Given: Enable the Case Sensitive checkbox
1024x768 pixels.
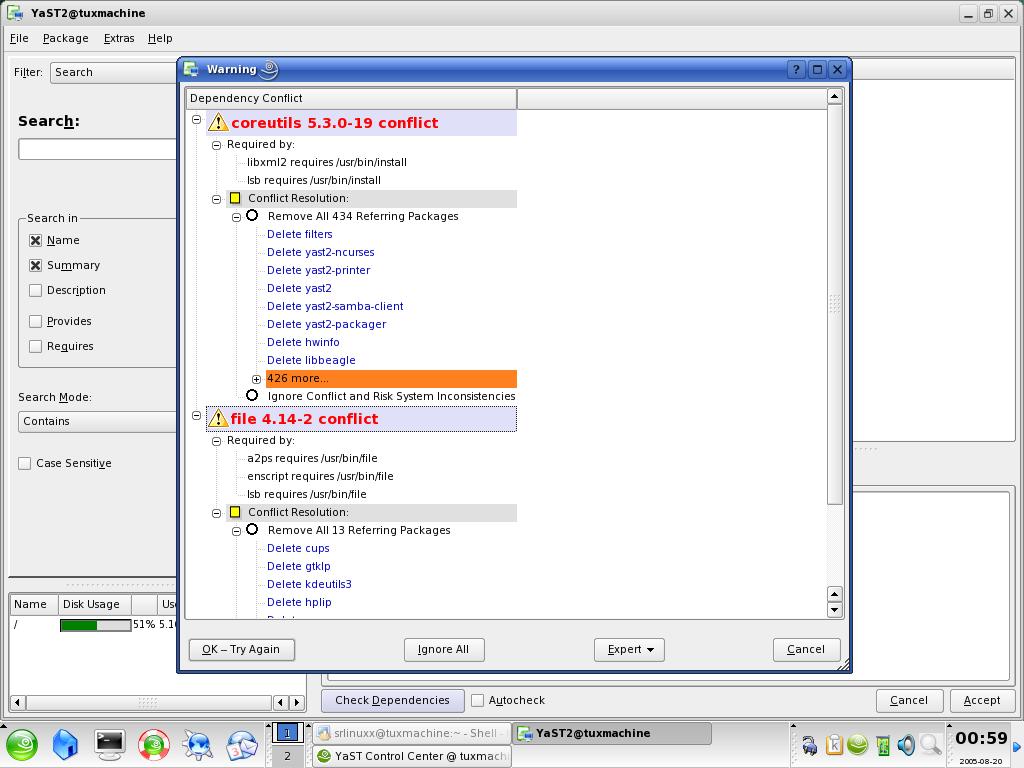Looking at the screenshot, I should pos(25,463).
